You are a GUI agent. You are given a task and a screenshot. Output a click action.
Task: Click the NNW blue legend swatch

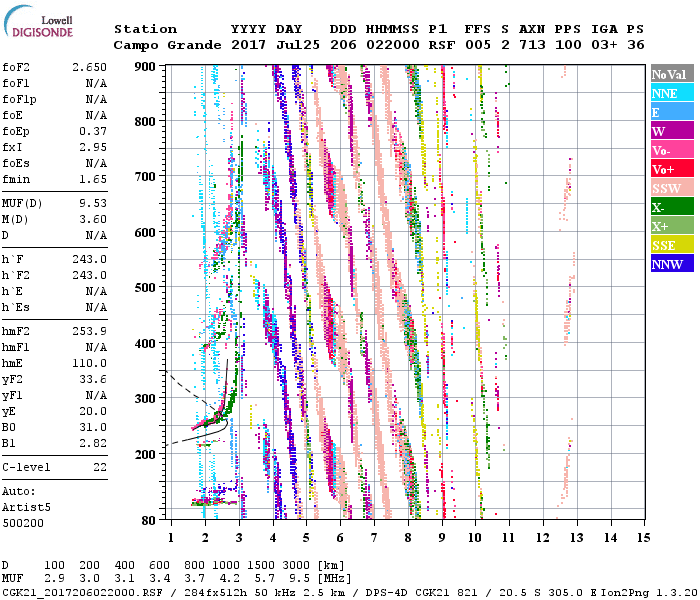[670, 265]
